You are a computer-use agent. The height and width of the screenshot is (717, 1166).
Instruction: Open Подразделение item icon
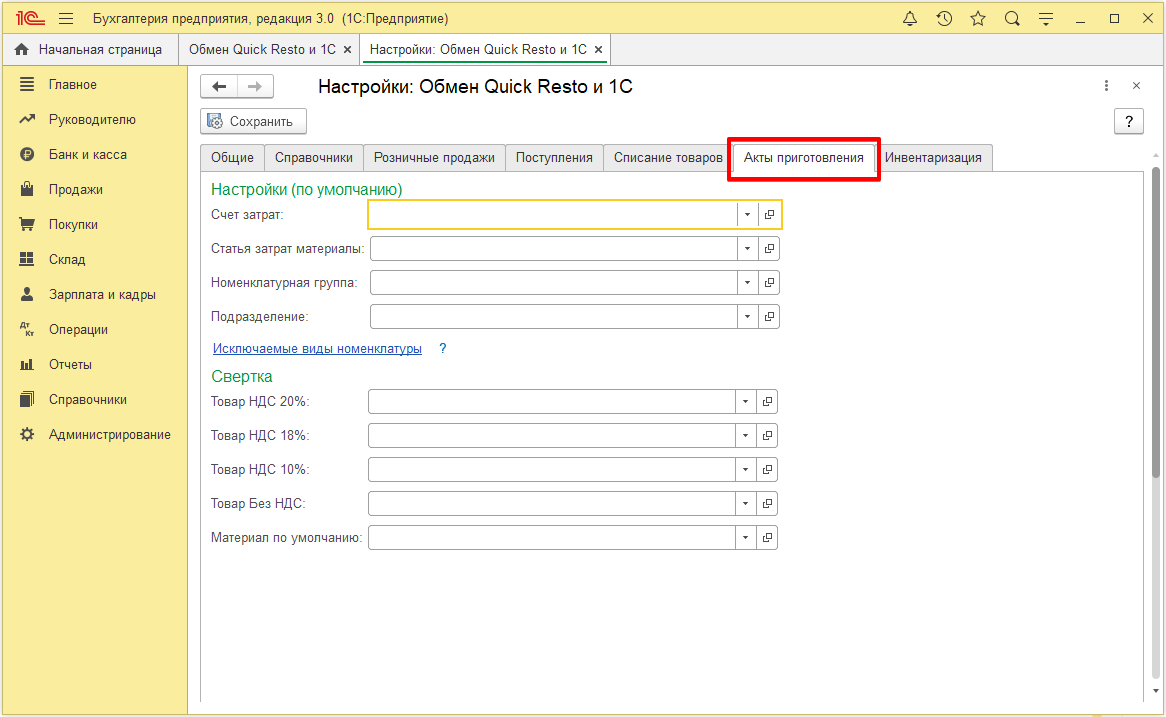(770, 317)
